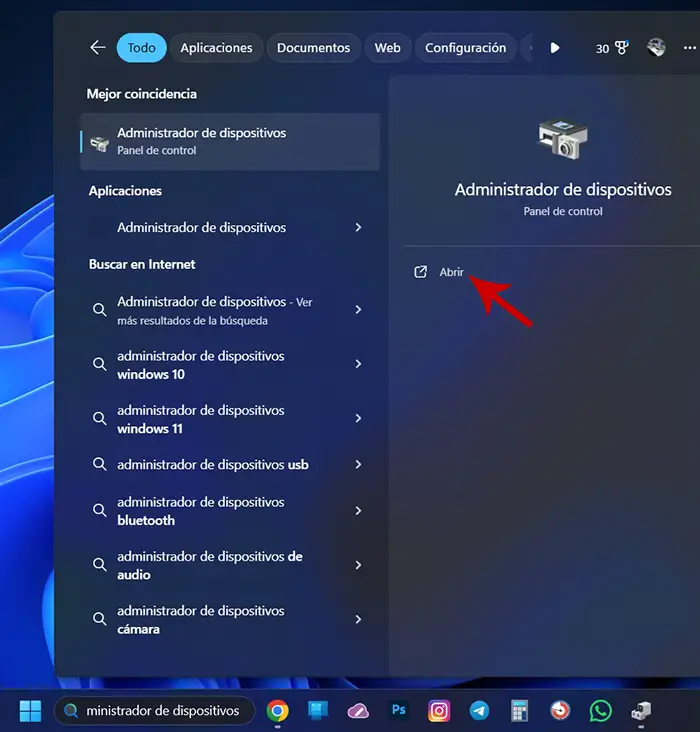This screenshot has width=700, height=732.
Task: Open the Calculator app in taskbar
Action: (519, 711)
